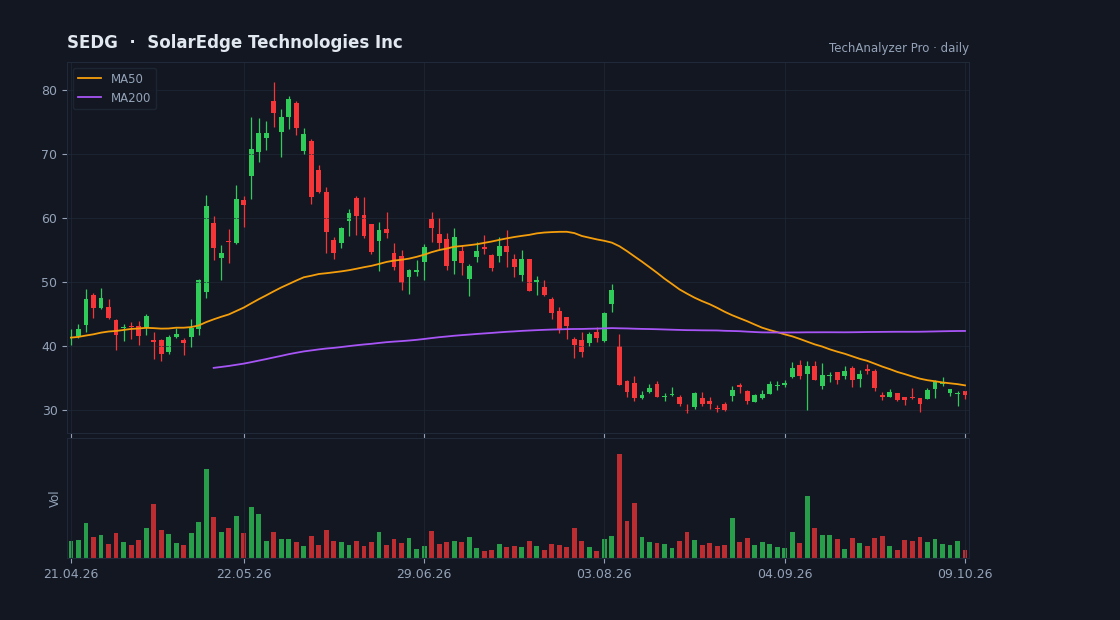1120x620 pixels.
Task: Click the tallest green volume bar
Action: click(206, 514)
